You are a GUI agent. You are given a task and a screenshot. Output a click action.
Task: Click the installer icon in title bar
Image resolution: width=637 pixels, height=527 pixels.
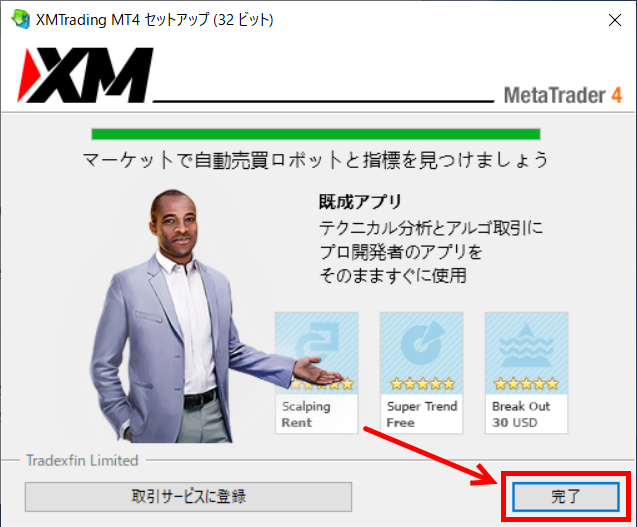[x=19, y=19]
